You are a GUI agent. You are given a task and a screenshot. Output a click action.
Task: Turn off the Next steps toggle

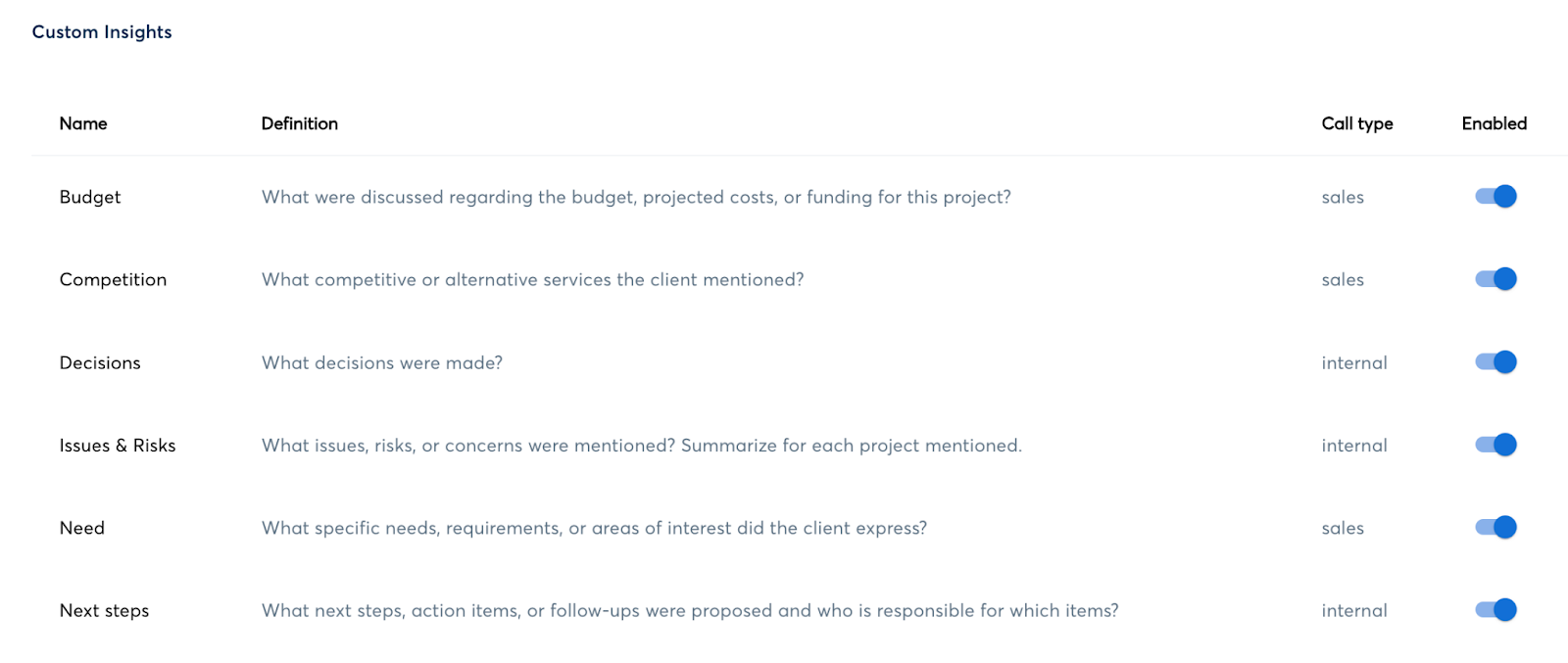1495,610
